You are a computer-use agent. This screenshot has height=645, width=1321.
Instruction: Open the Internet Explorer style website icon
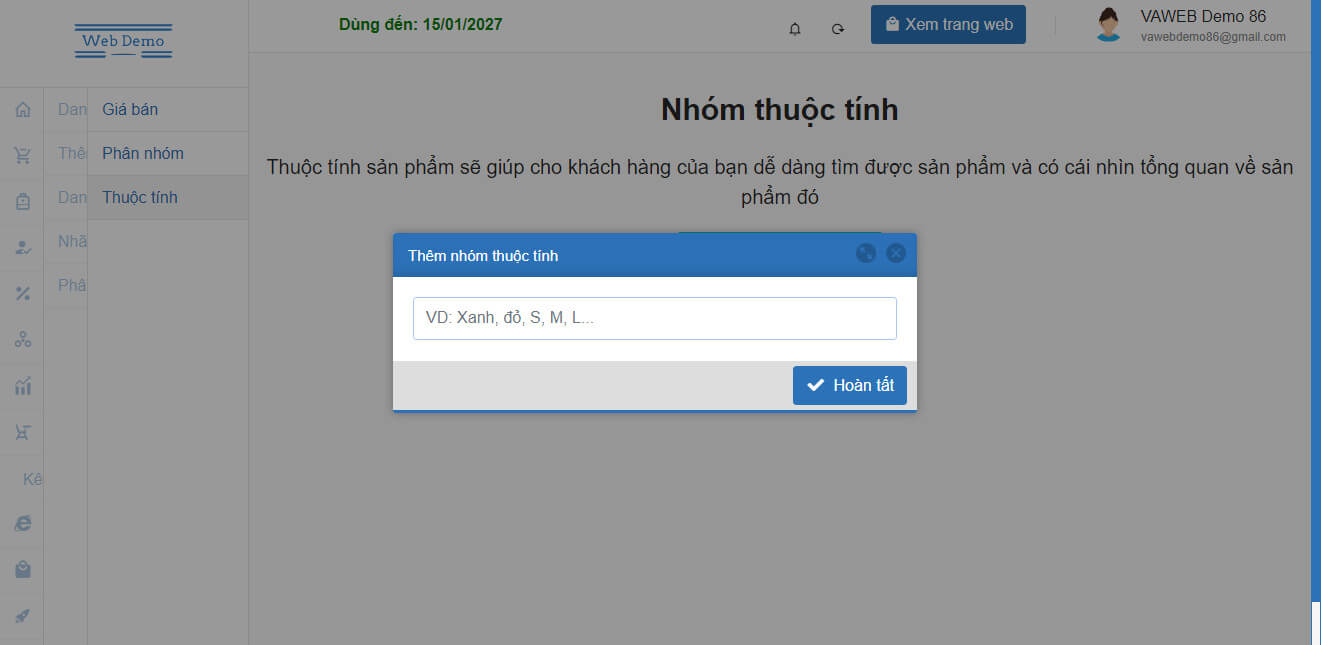(22, 523)
